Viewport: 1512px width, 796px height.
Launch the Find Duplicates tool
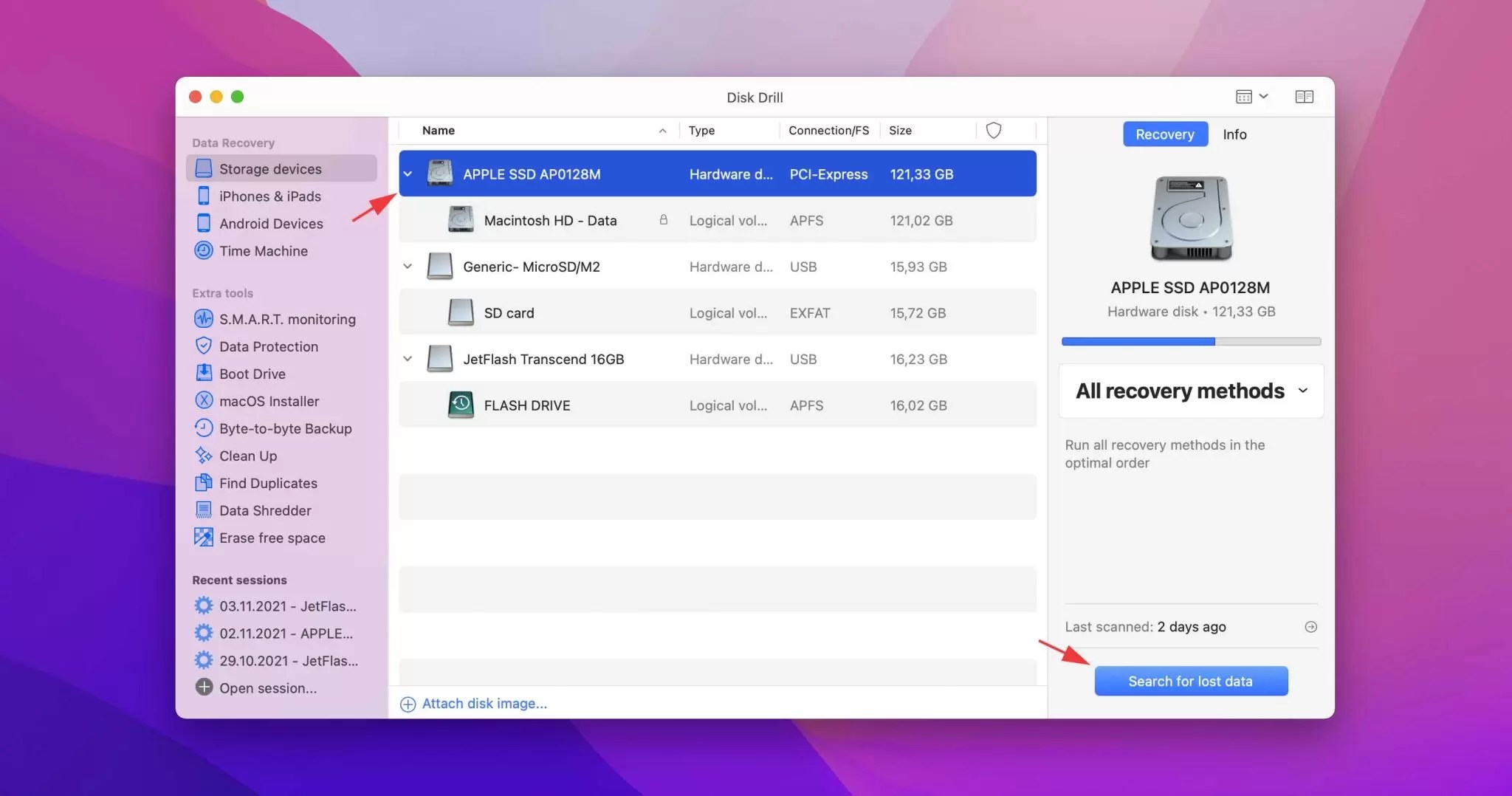(264, 483)
